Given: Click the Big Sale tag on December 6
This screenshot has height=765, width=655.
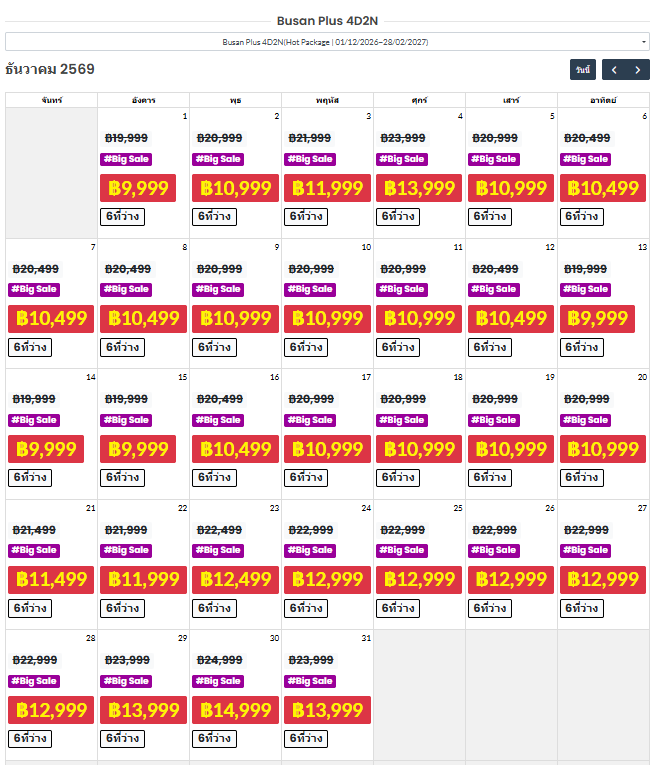Looking at the screenshot, I should coord(585,159).
